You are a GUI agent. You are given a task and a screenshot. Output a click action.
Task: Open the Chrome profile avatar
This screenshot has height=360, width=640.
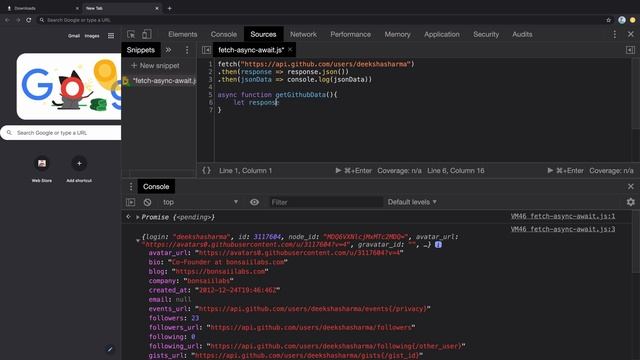[x=622, y=20]
